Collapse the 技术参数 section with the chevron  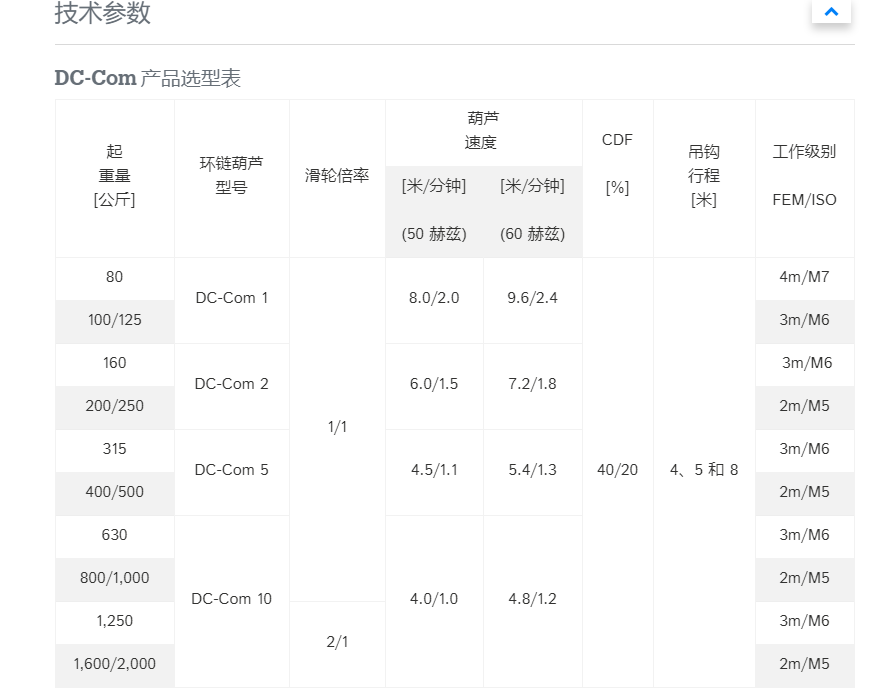coord(831,12)
